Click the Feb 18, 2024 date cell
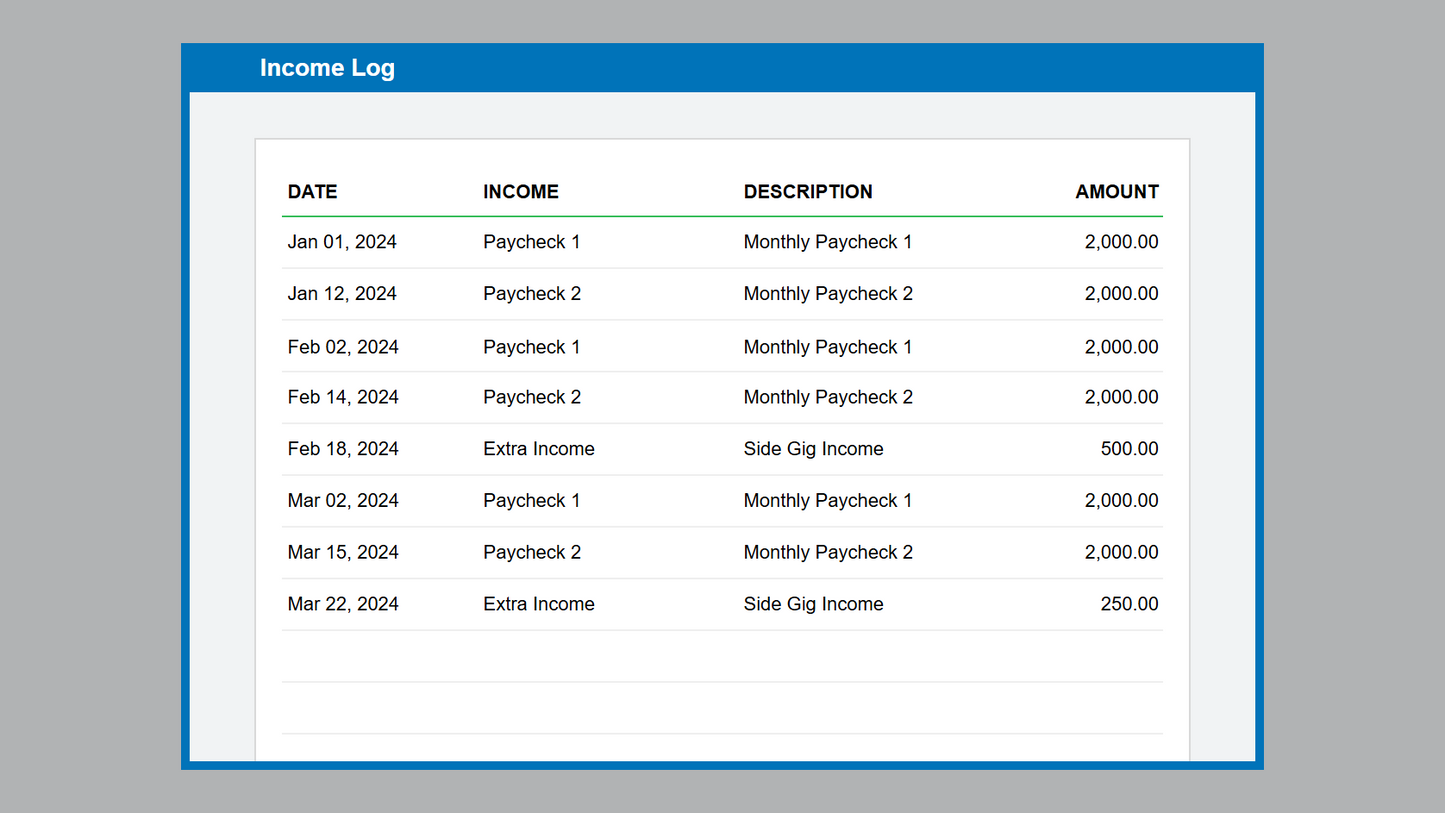The height and width of the screenshot is (813, 1445). pyautogui.click(x=343, y=449)
